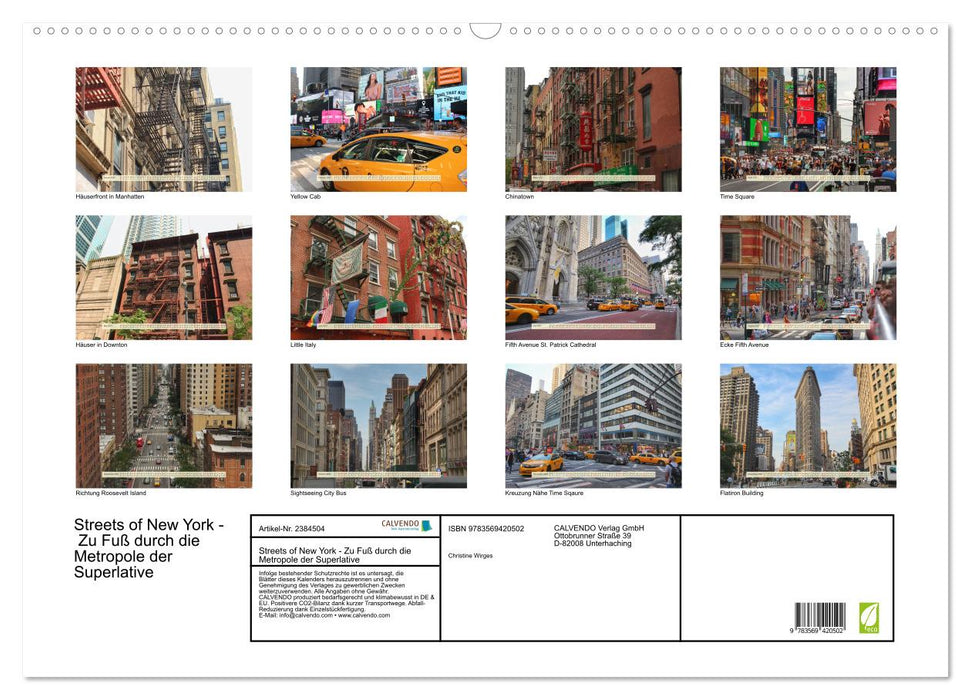Click the 'Chinatown' caption text
Image resolution: width=971 pixels, height=700 pixels.
pos(520,196)
